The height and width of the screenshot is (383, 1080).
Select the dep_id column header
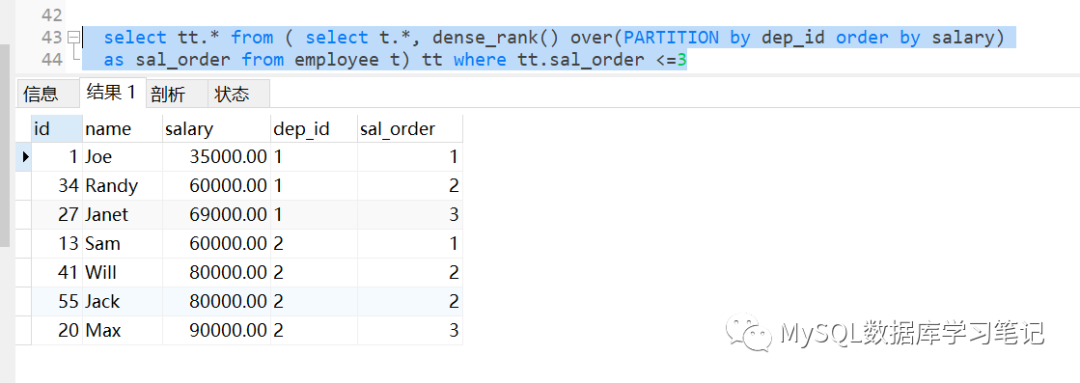313,129
